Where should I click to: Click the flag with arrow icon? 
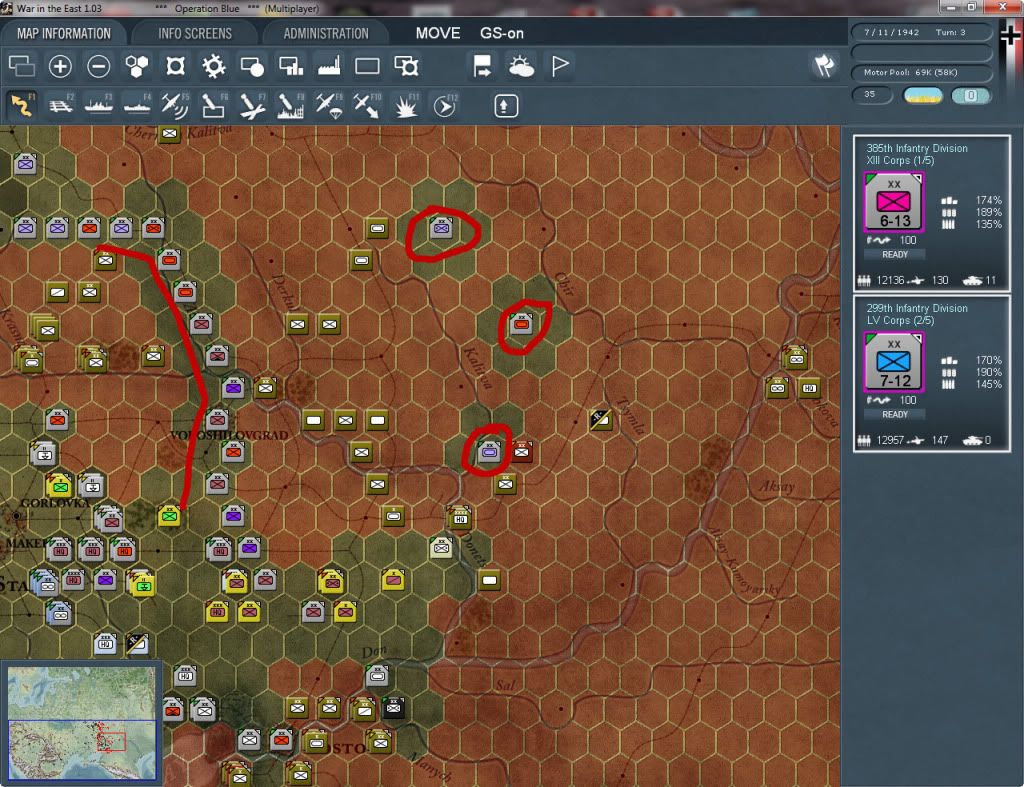coord(482,66)
